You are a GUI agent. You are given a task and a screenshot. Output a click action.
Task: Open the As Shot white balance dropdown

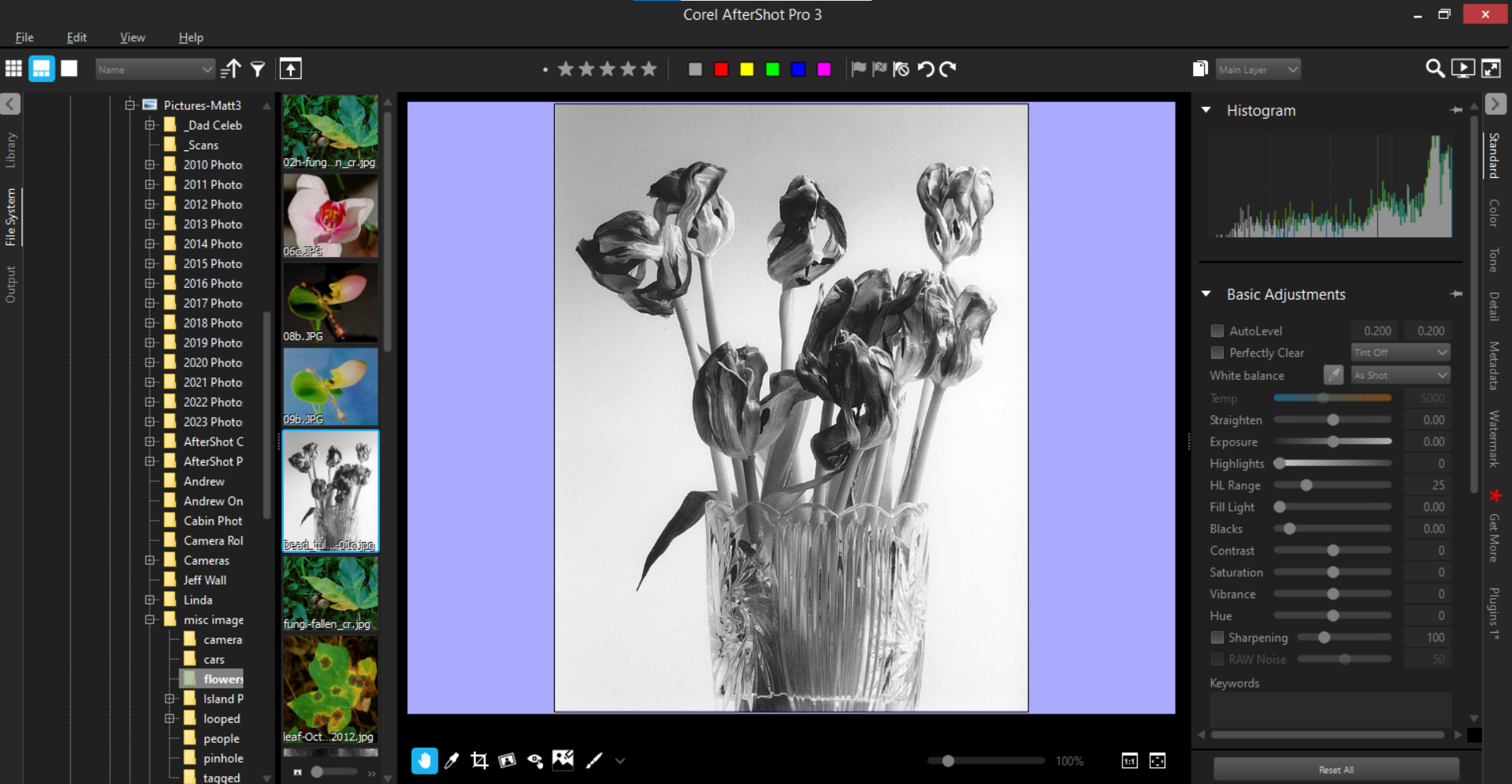click(x=1400, y=375)
